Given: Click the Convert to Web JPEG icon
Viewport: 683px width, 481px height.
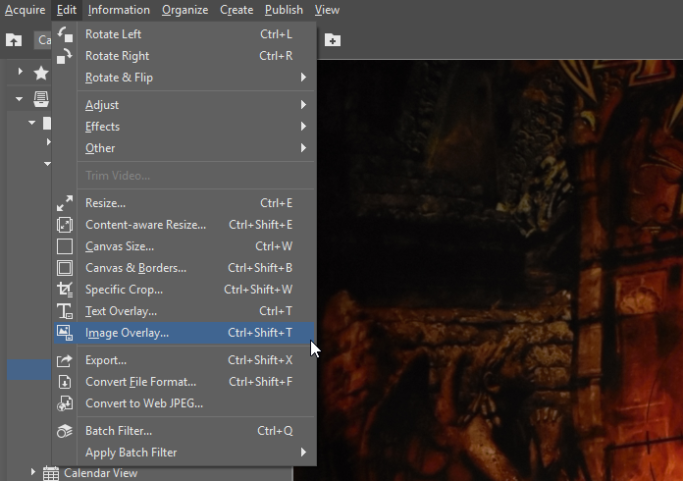Looking at the screenshot, I should tap(65, 403).
